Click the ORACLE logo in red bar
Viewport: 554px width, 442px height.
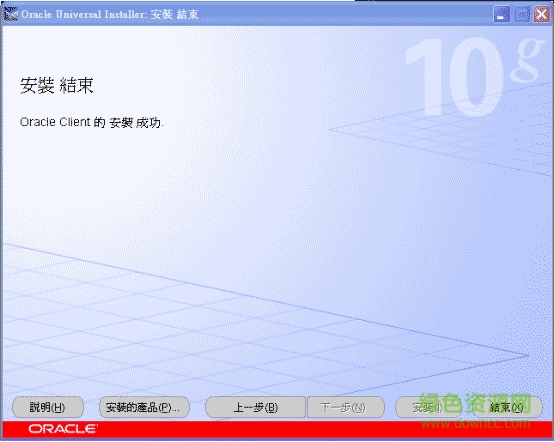coord(63,429)
